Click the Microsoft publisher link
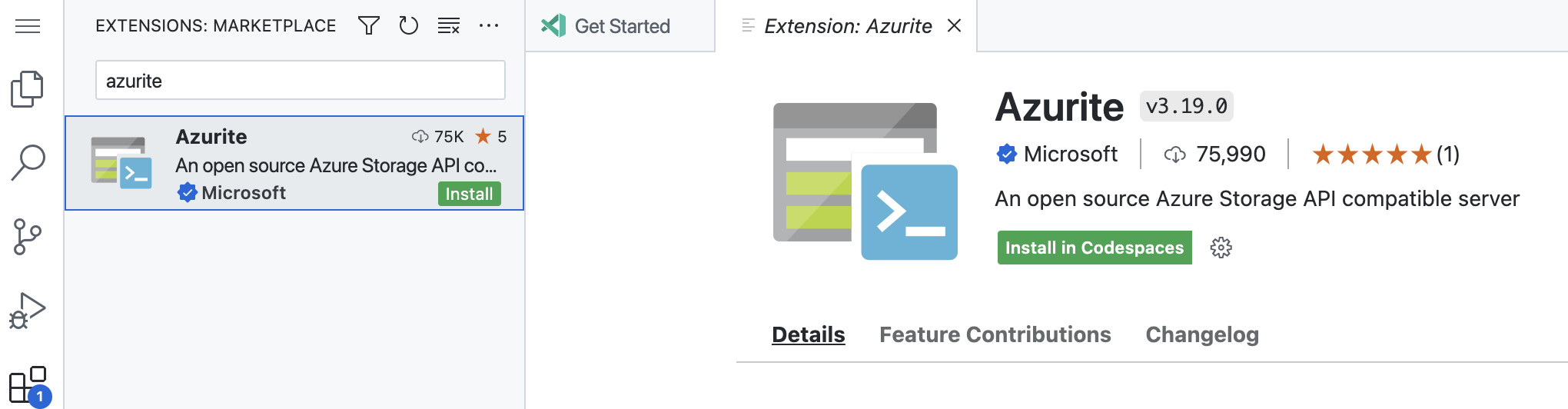The height and width of the screenshot is (409, 1568). [1070, 155]
